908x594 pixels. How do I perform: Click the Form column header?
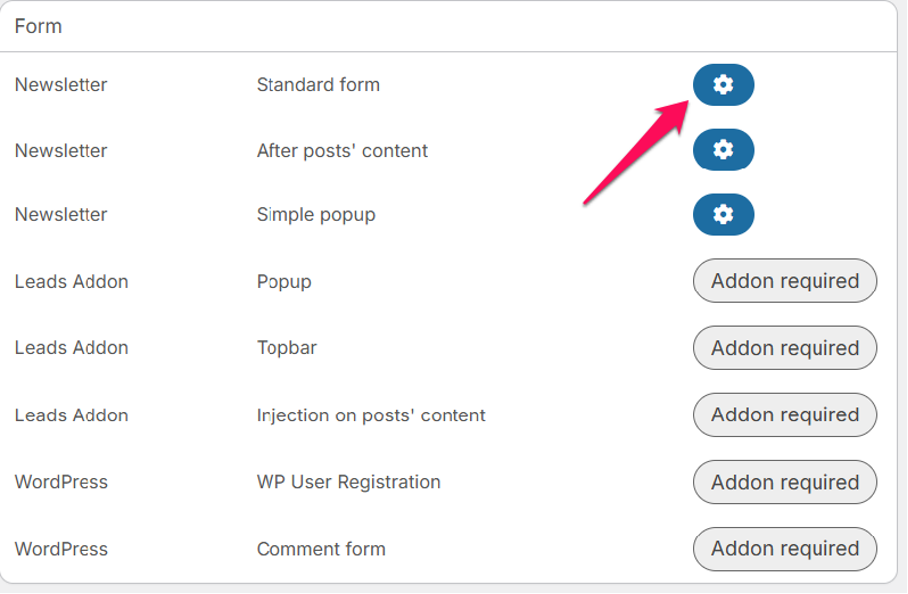[38, 26]
